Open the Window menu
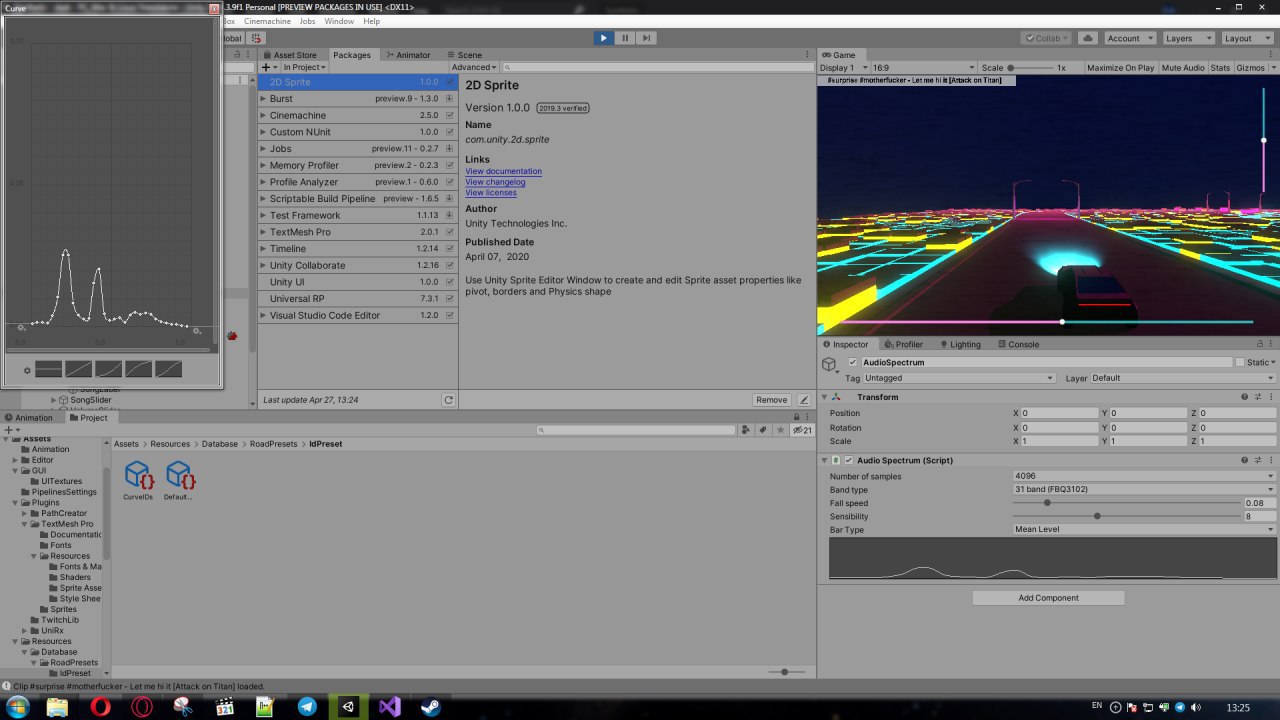The height and width of the screenshot is (720, 1280). click(x=339, y=21)
